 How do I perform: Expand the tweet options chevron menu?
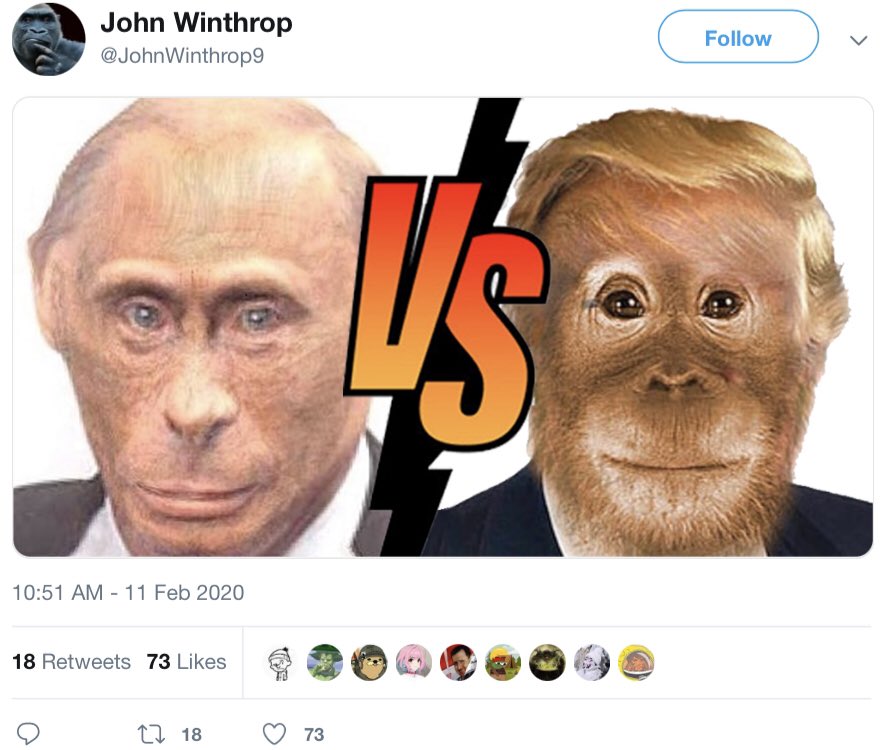pyautogui.click(x=858, y=41)
